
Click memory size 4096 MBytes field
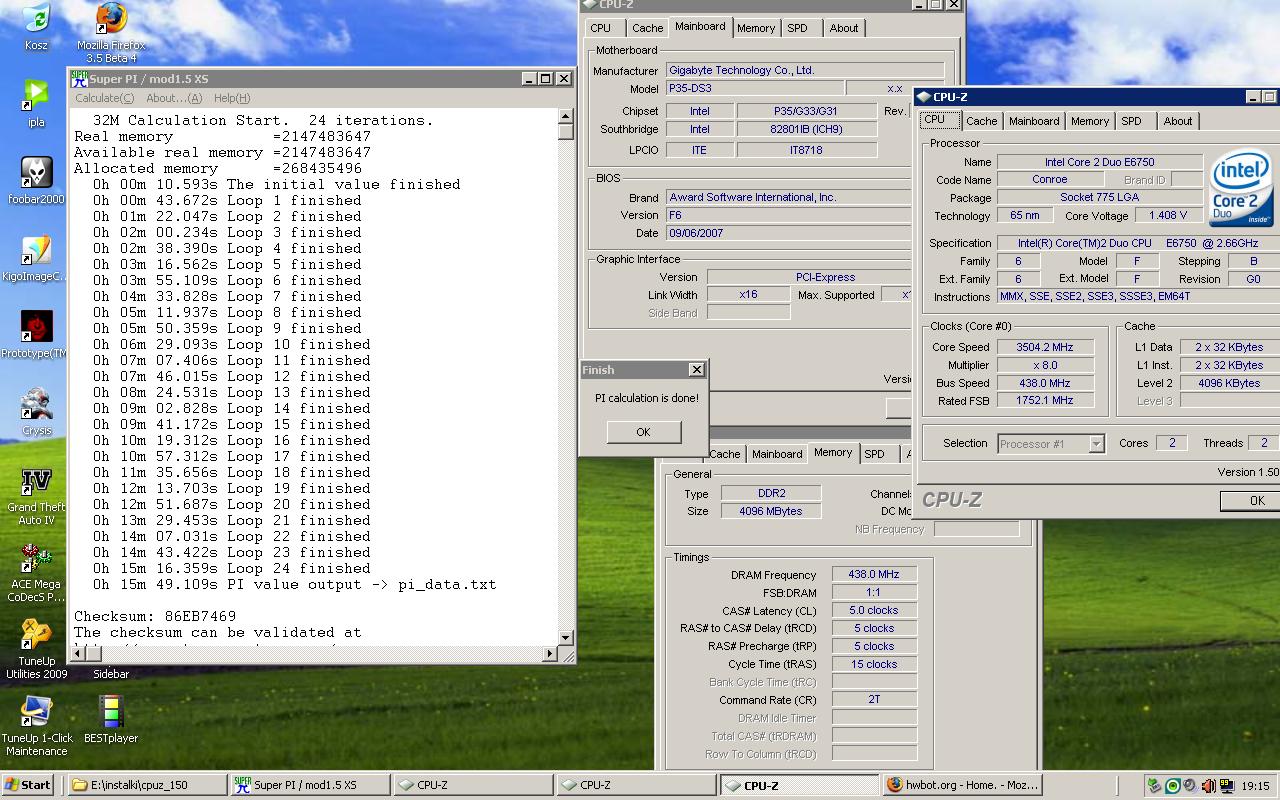tap(770, 511)
